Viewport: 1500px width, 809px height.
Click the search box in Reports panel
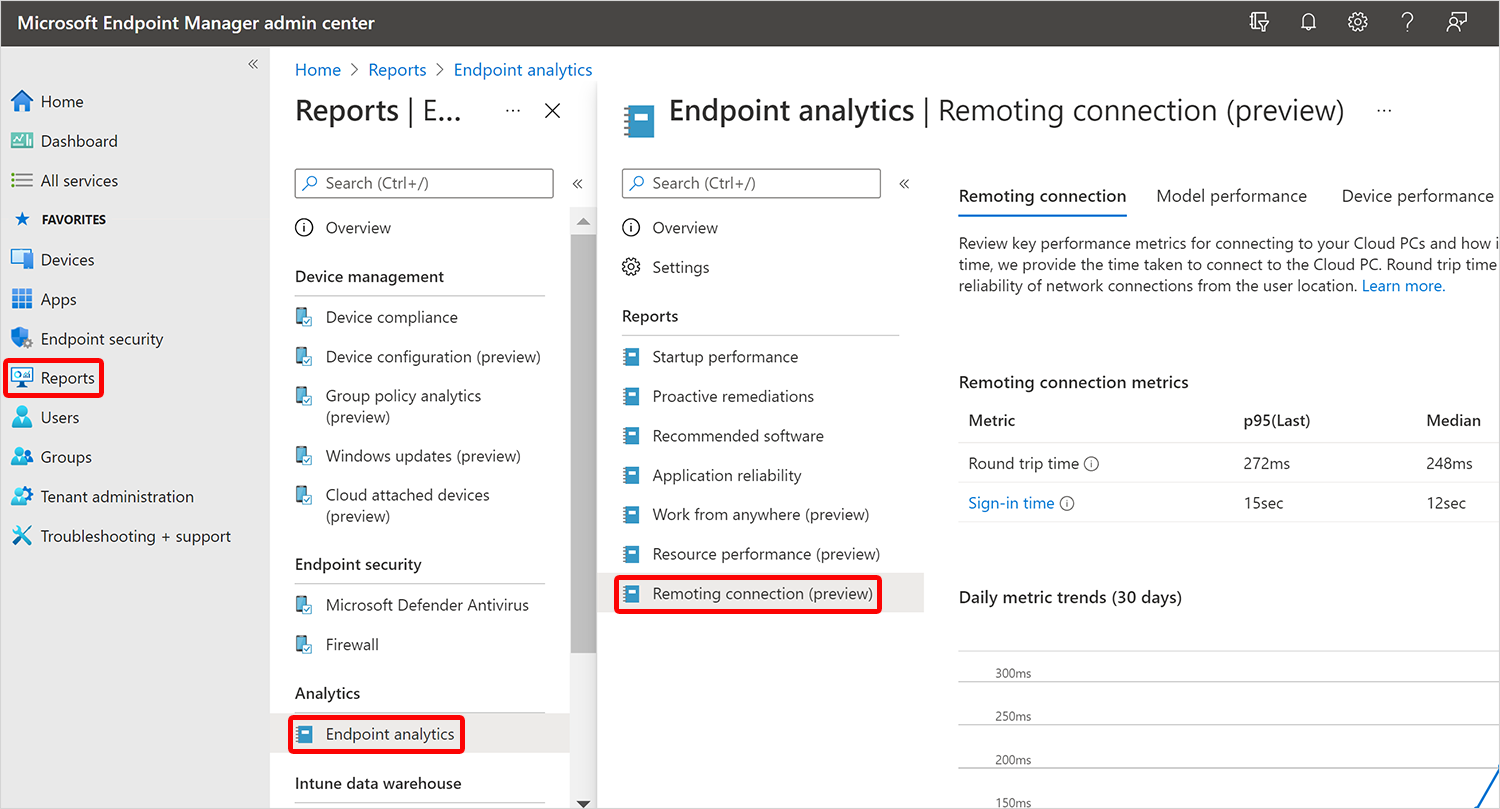[424, 183]
